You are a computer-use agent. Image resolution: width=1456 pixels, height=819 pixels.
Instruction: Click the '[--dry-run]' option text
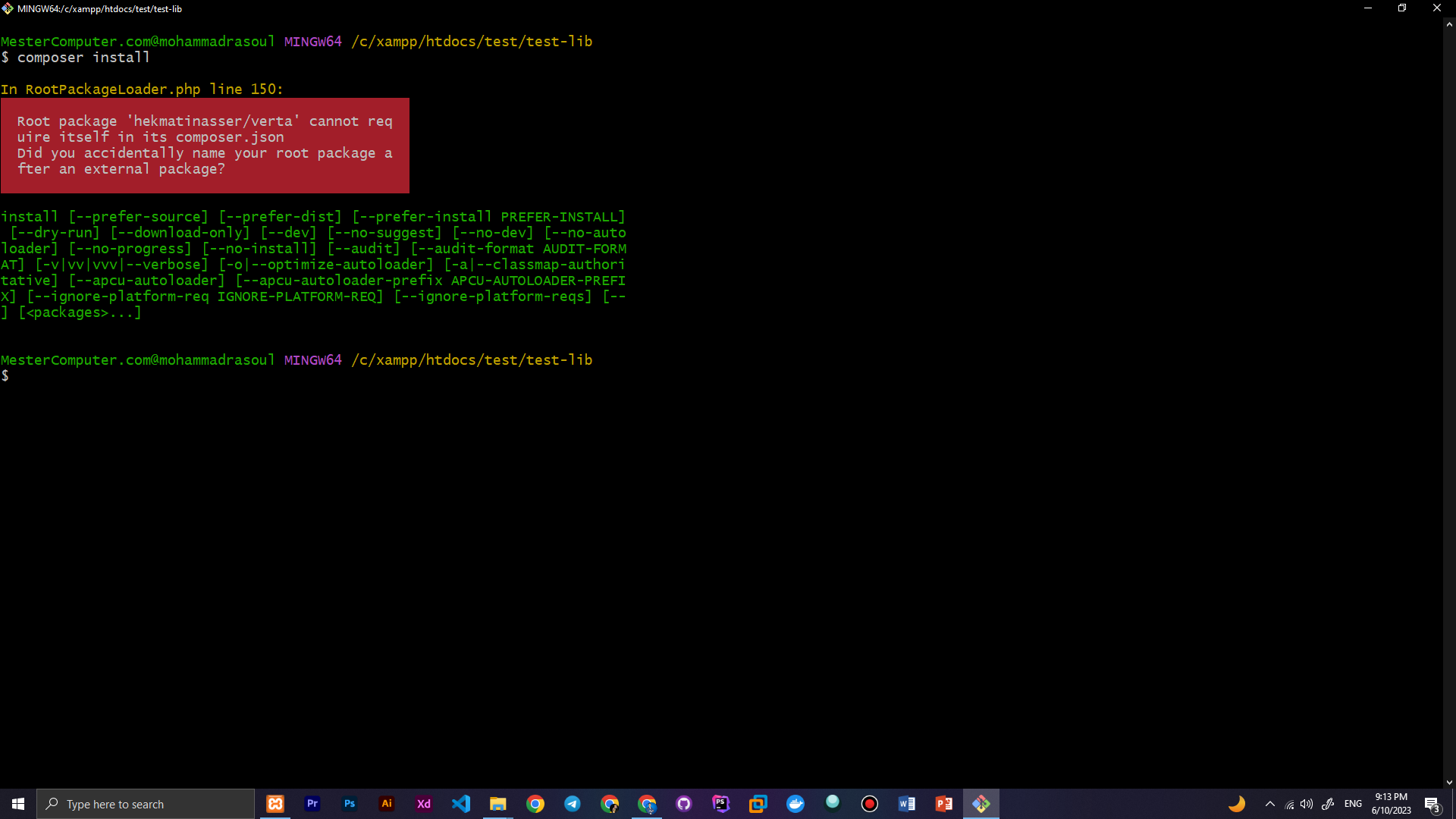[x=55, y=233]
